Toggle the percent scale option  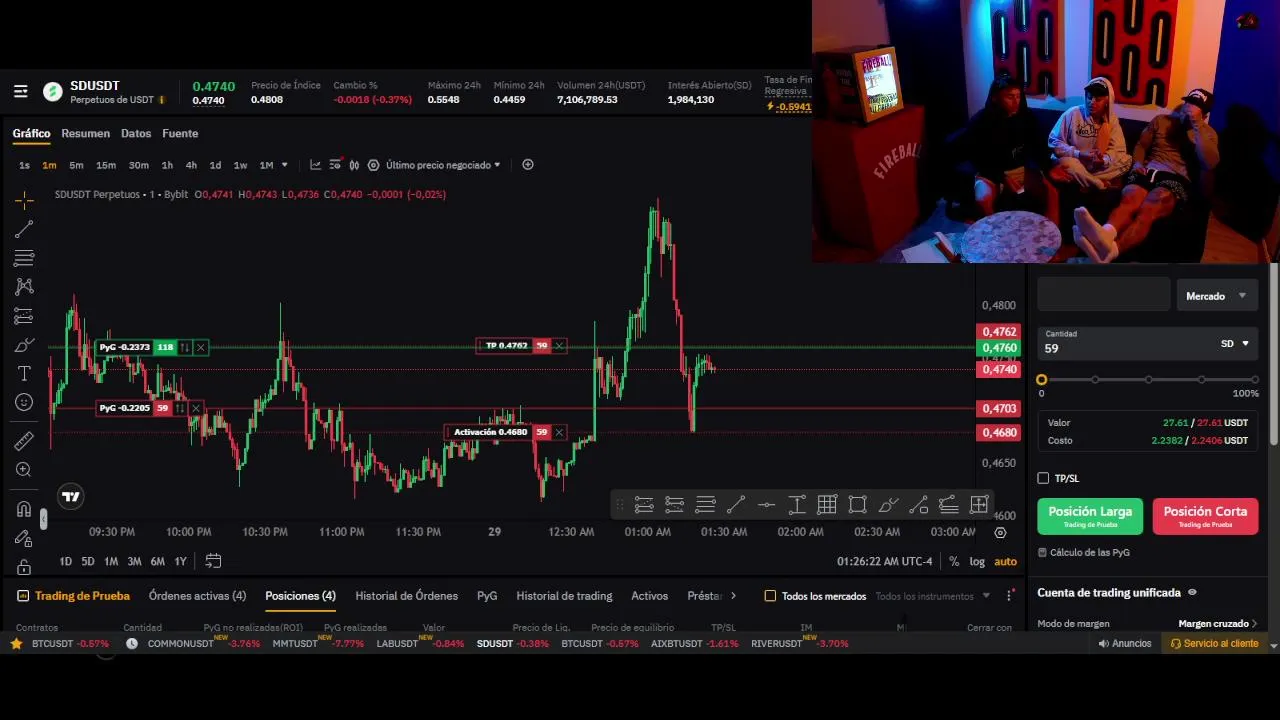point(954,562)
